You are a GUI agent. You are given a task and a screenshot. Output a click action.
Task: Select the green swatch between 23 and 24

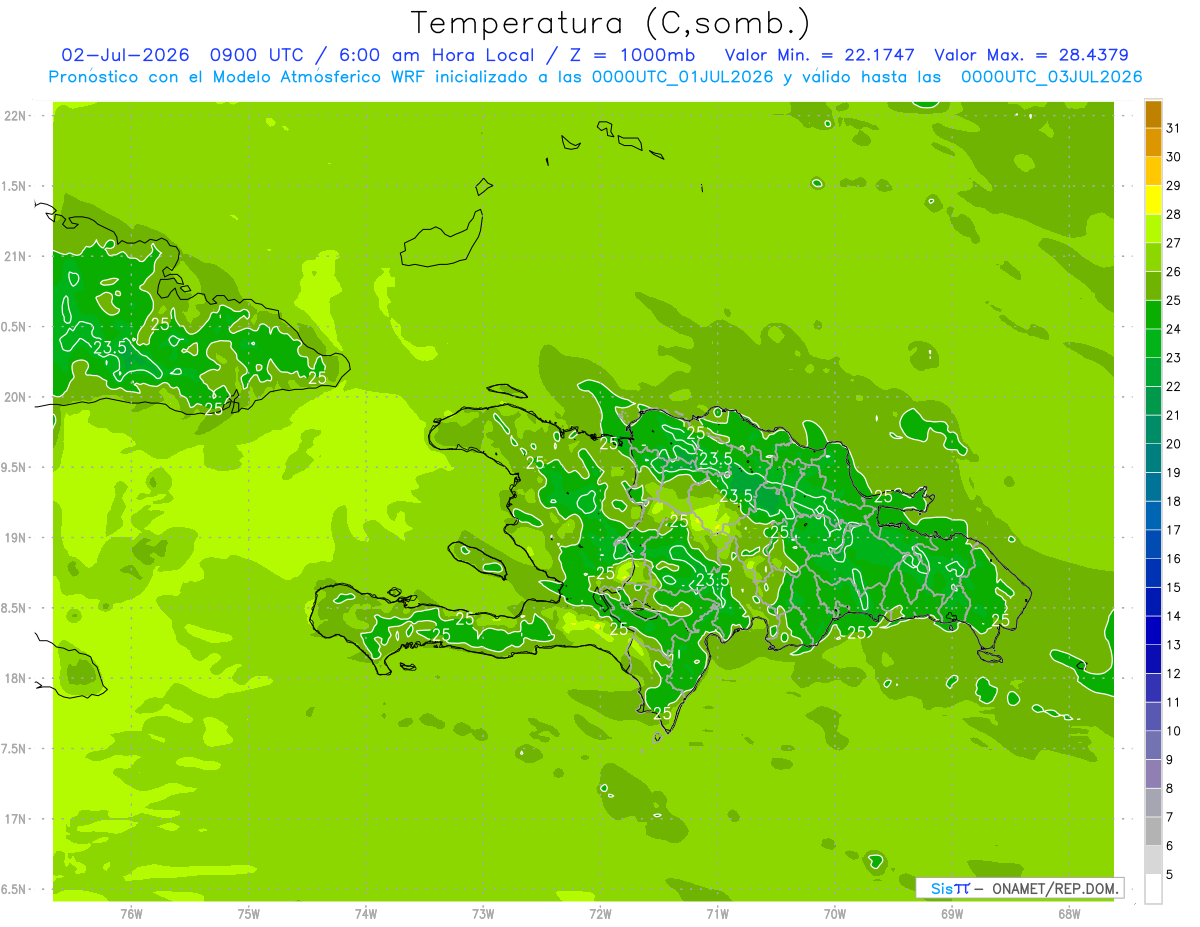pos(1153,343)
